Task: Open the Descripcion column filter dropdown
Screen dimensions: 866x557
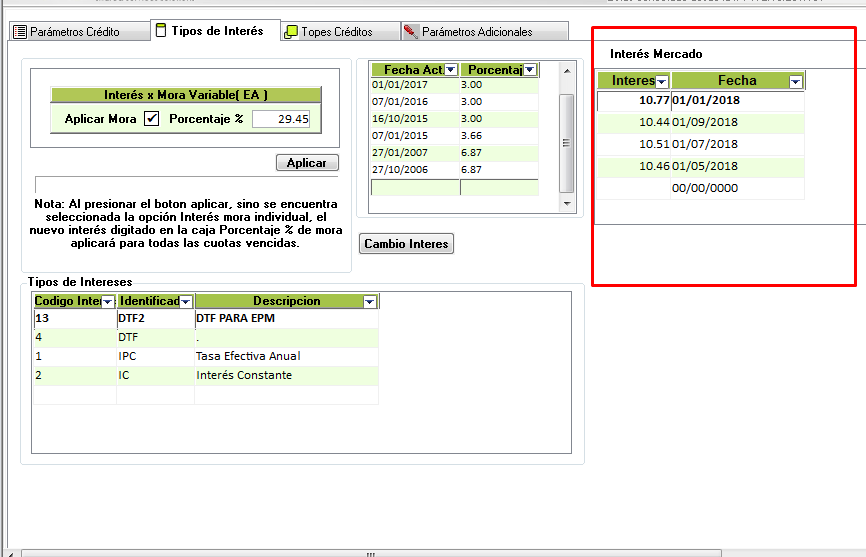Action: (x=370, y=301)
